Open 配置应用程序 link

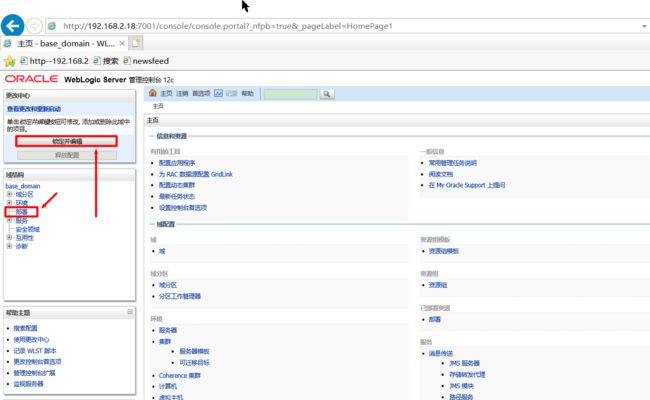177,163
